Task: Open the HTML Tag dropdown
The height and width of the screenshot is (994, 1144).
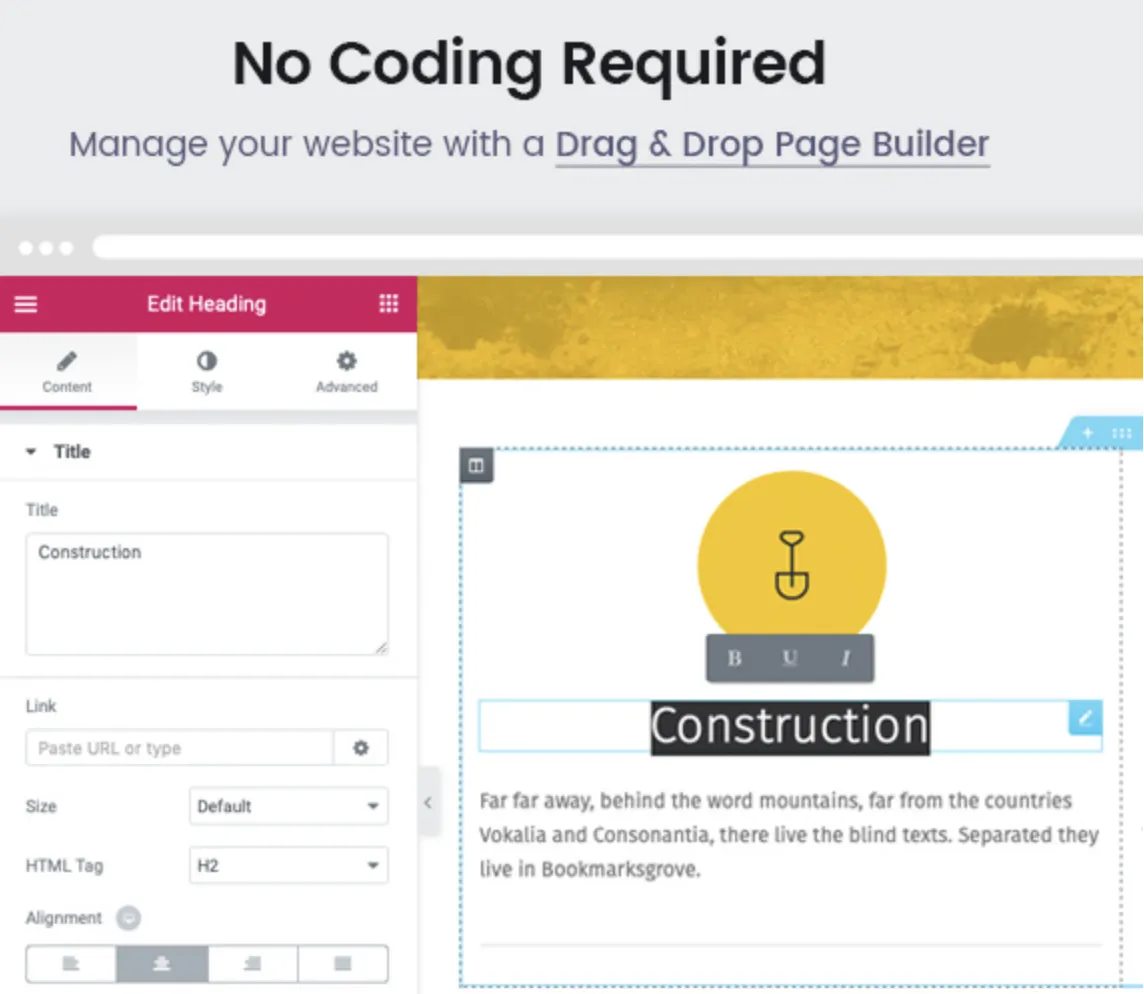Action: pyautogui.click(x=289, y=866)
